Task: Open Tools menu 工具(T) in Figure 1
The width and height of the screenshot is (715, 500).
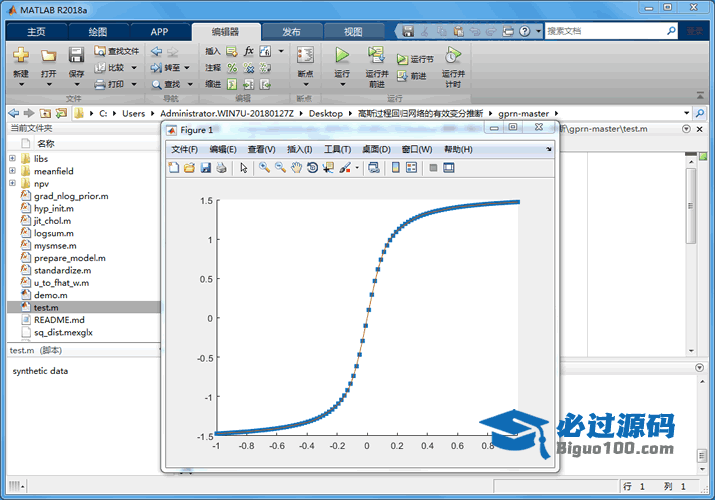Action: pyautogui.click(x=337, y=149)
